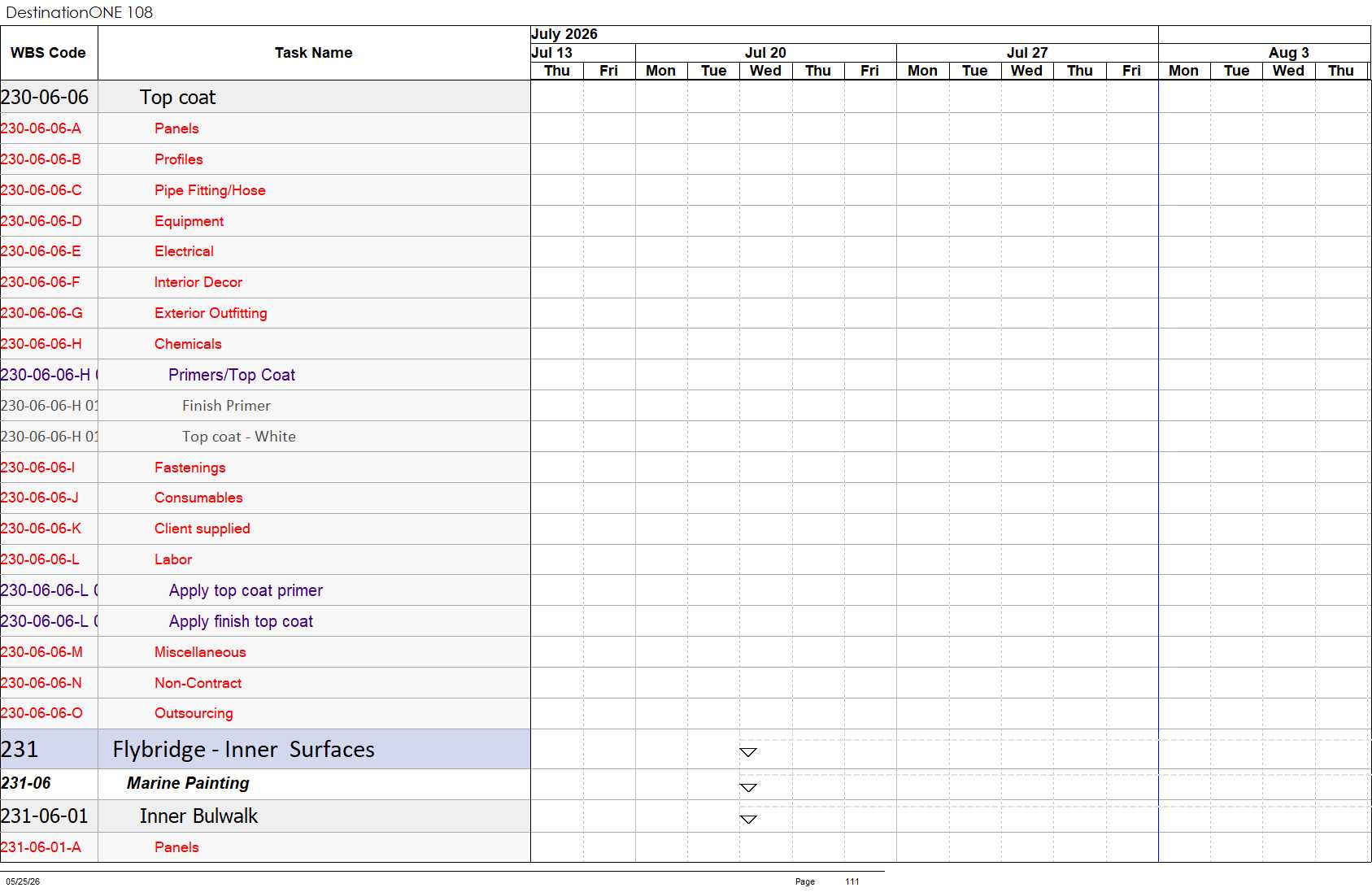Click WBS code 231
Screen dimensions: 1372x892
pos(20,749)
